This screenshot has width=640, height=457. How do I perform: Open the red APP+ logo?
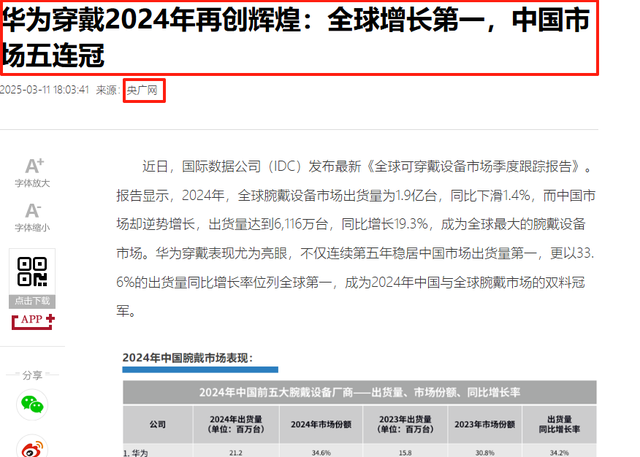33,321
